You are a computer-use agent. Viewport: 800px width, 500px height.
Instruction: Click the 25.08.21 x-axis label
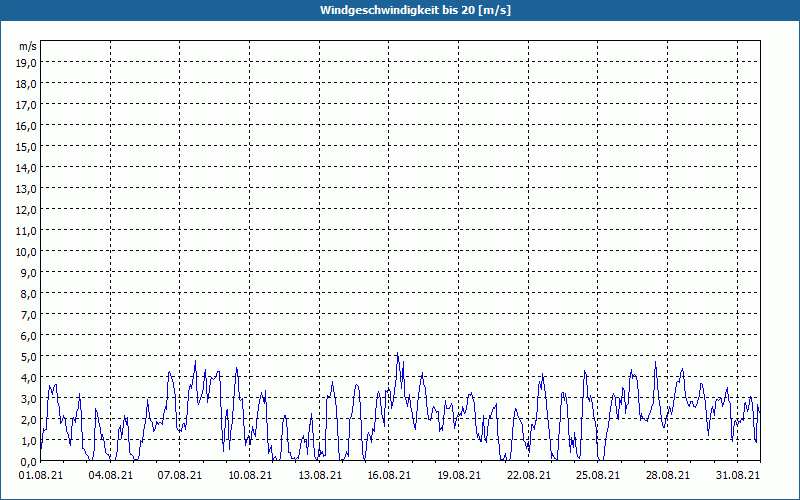(597, 476)
